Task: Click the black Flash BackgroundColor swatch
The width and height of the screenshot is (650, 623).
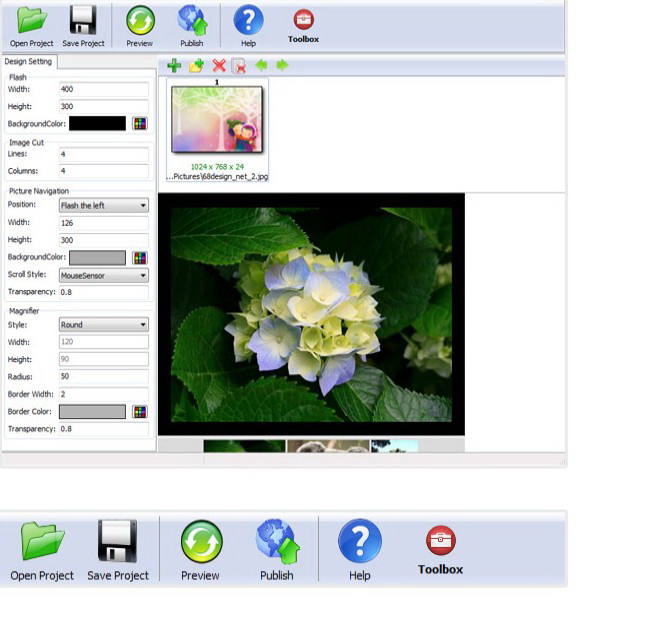Action: click(x=92, y=124)
